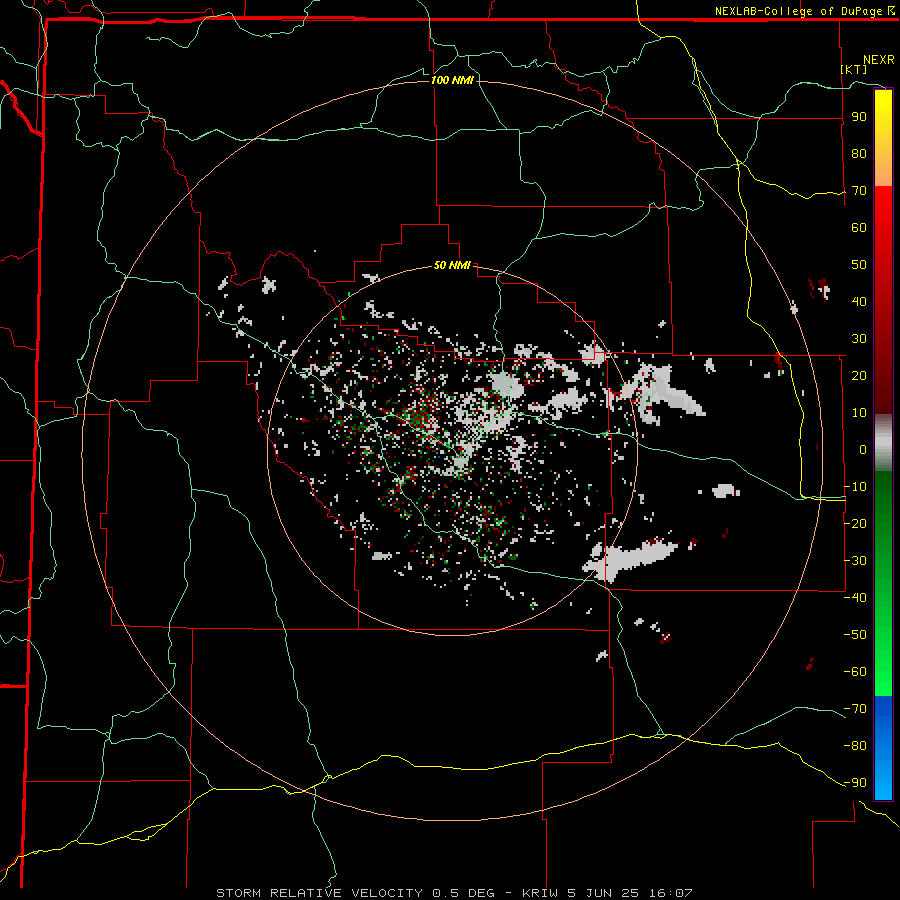This screenshot has width=900, height=900.
Task: Click the -90 value on velocity scale
Action: (855, 783)
